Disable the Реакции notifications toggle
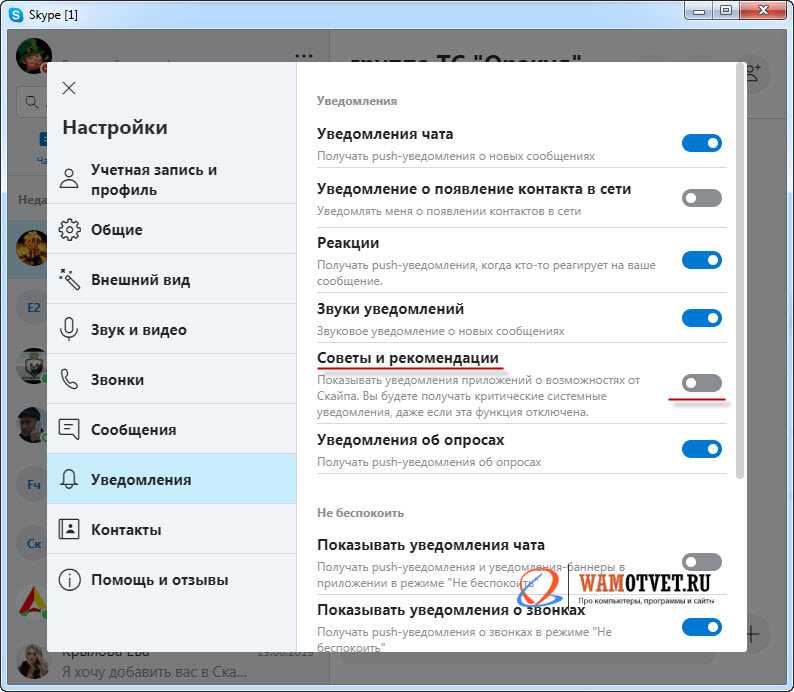794x692 pixels. pos(701,260)
